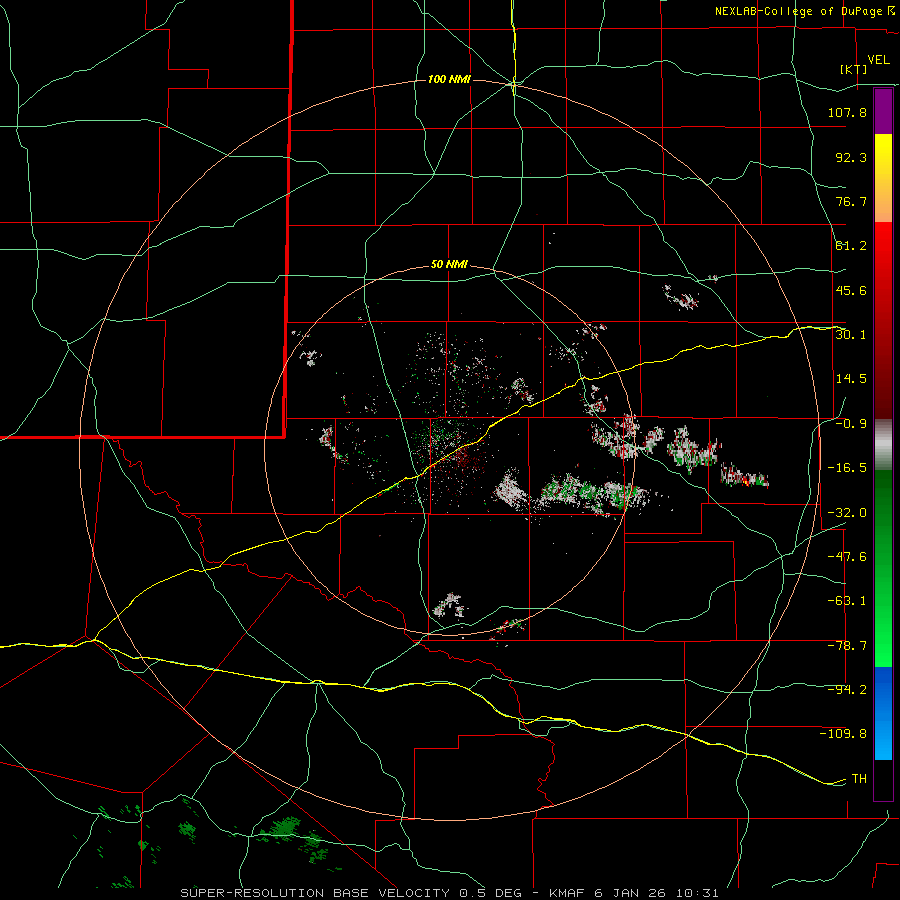Screen dimensions: 900x900
Task: Click the -109.8 scale value
Action: pyautogui.click(x=843, y=734)
